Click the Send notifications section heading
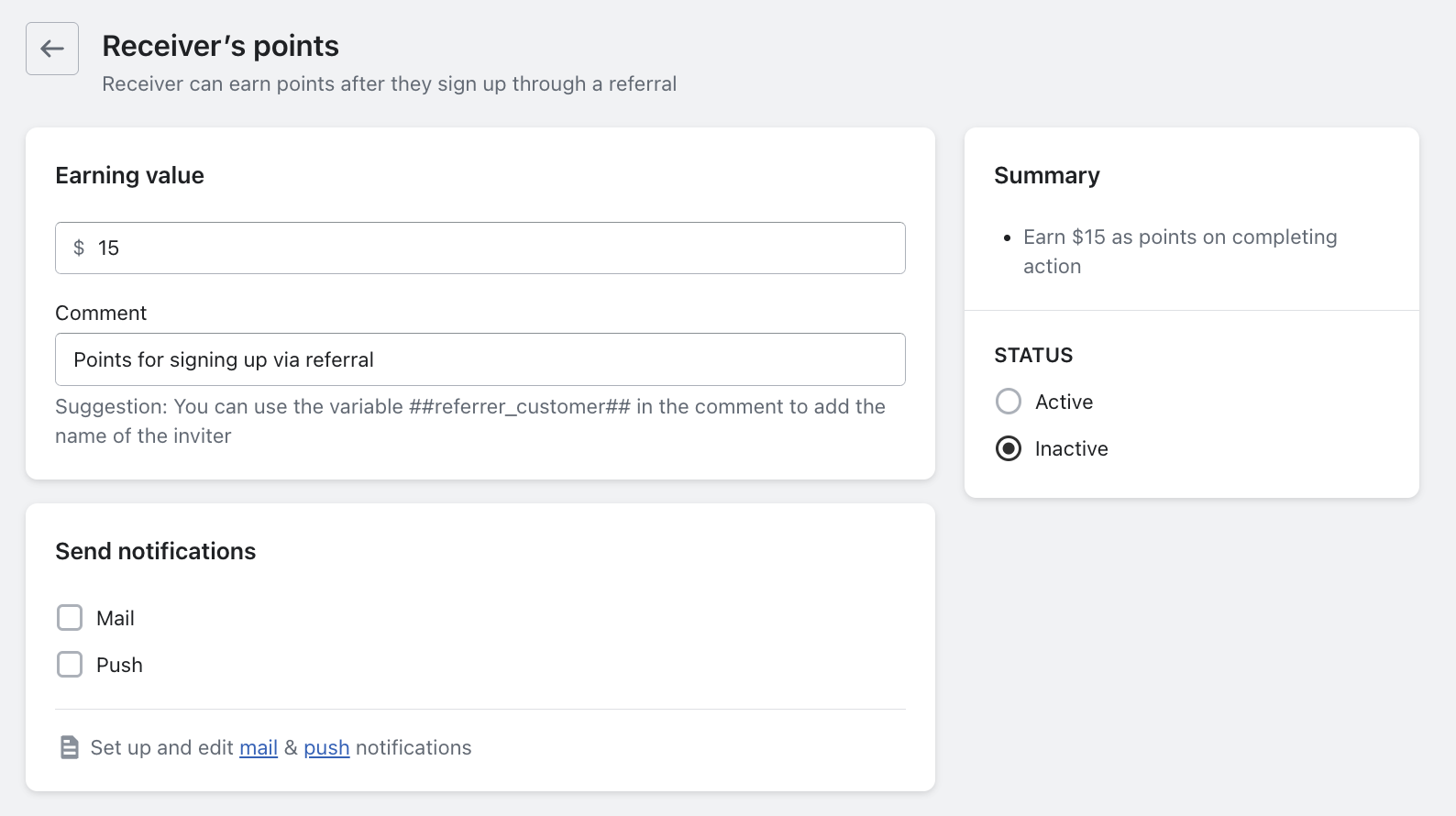 [155, 551]
